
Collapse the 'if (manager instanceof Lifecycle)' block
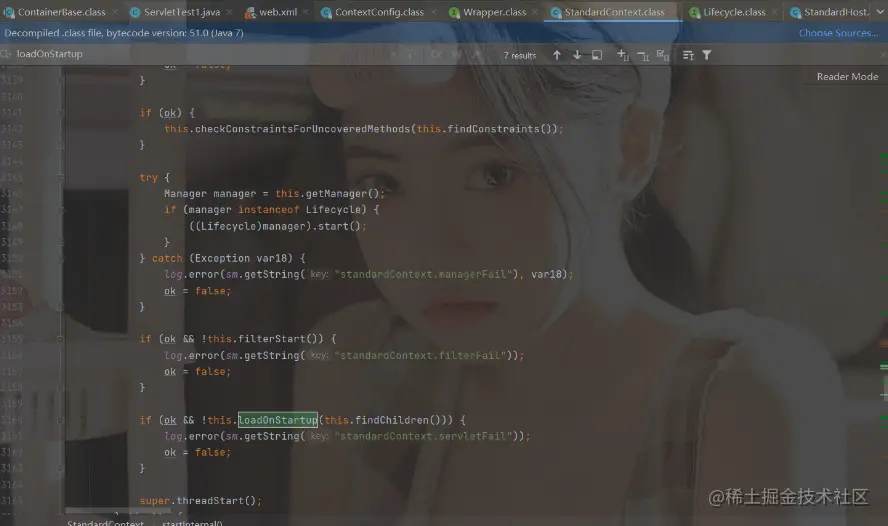61,209
